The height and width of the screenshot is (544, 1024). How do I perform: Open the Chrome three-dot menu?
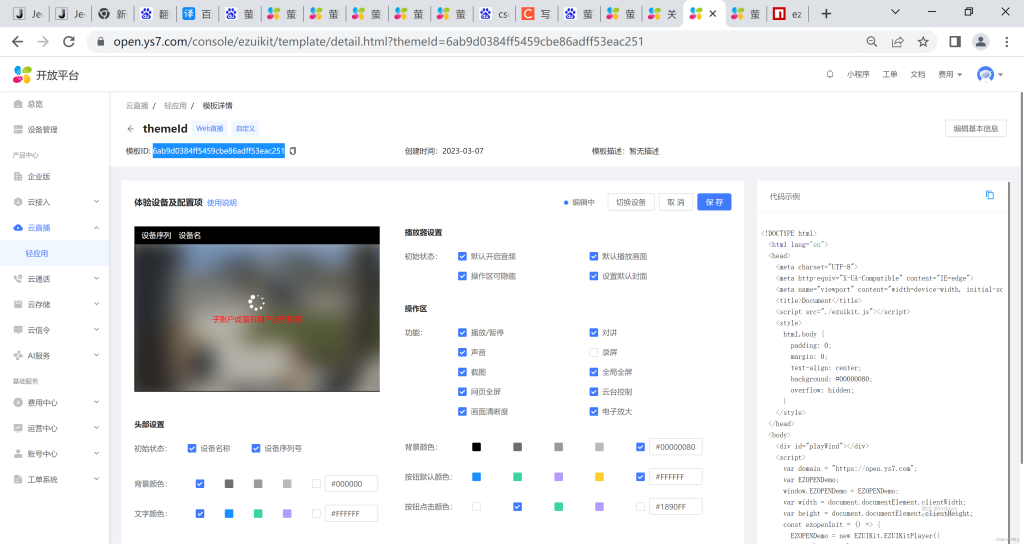(x=1006, y=42)
